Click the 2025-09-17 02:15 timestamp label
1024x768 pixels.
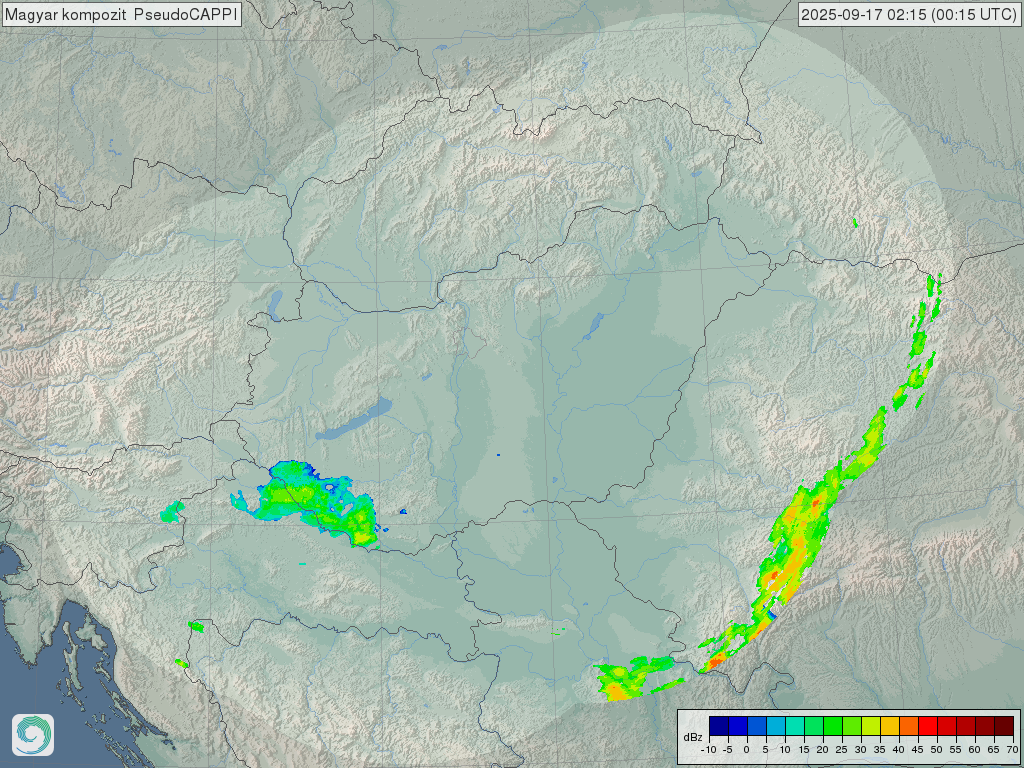pyautogui.click(x=909, y=14)
